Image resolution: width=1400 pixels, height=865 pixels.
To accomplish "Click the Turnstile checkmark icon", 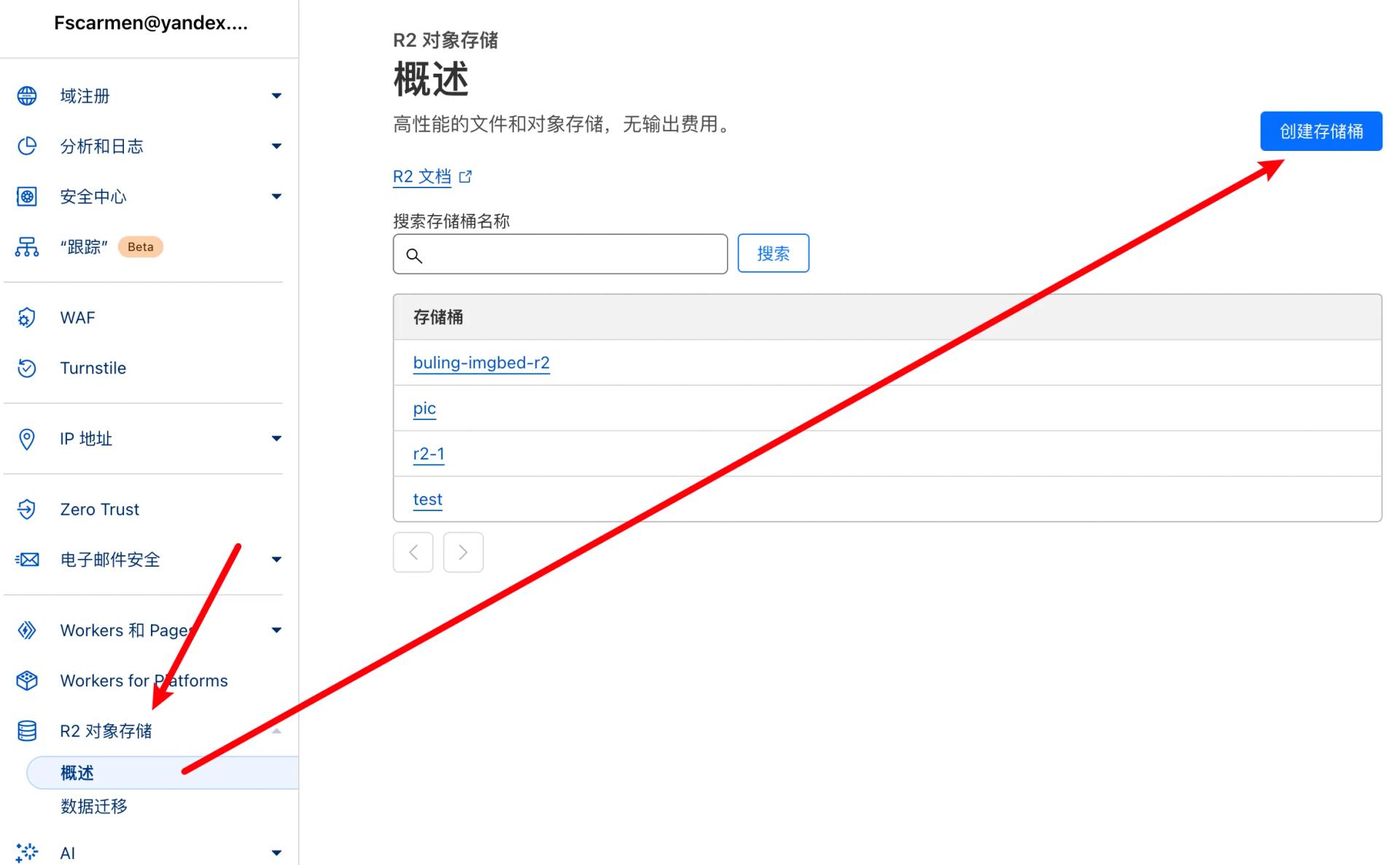I will (27, 368).
